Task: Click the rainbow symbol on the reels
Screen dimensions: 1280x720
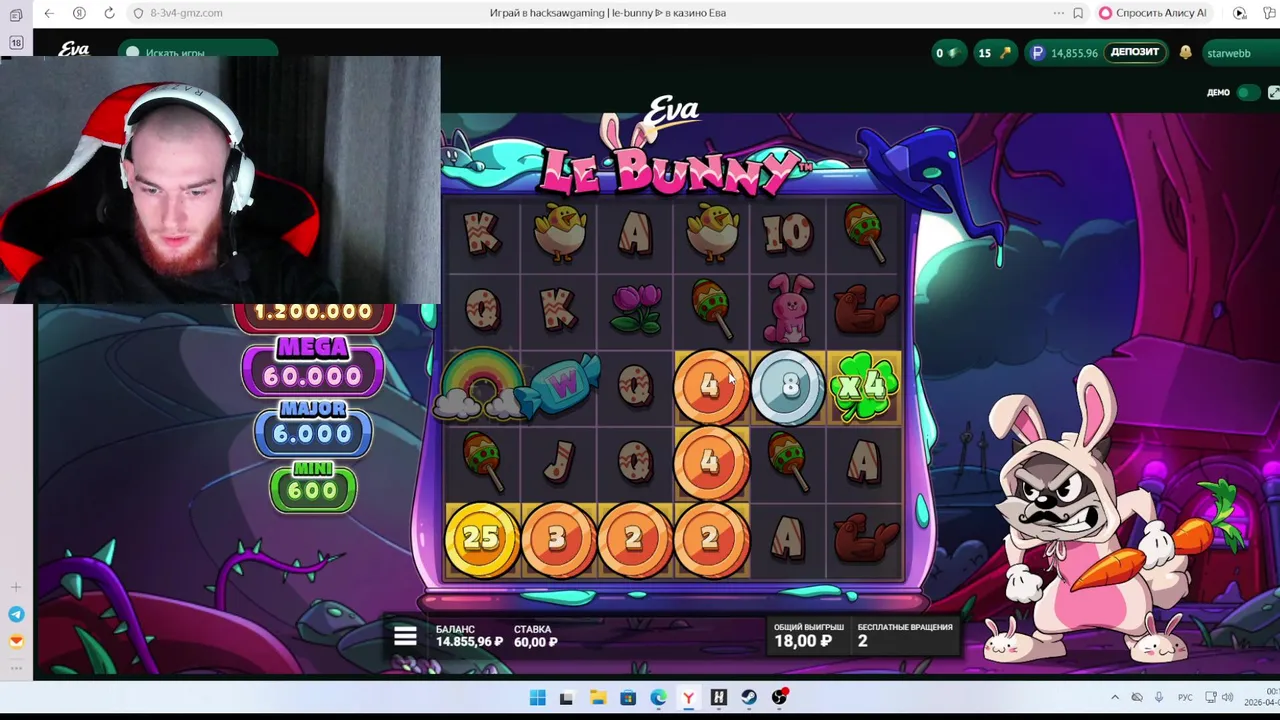Action: [x=482, y=385]
